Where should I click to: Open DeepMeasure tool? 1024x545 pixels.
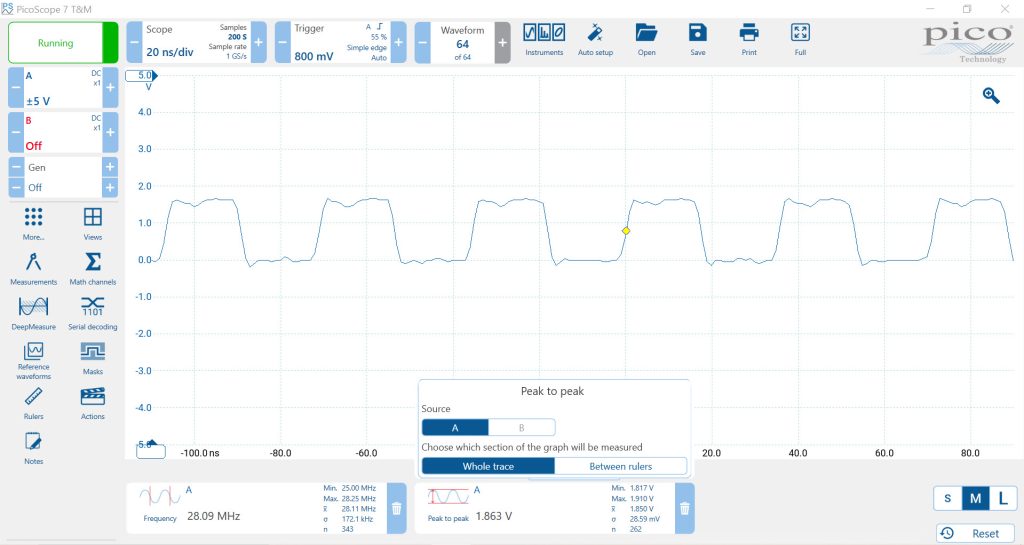tap(34, 311)
